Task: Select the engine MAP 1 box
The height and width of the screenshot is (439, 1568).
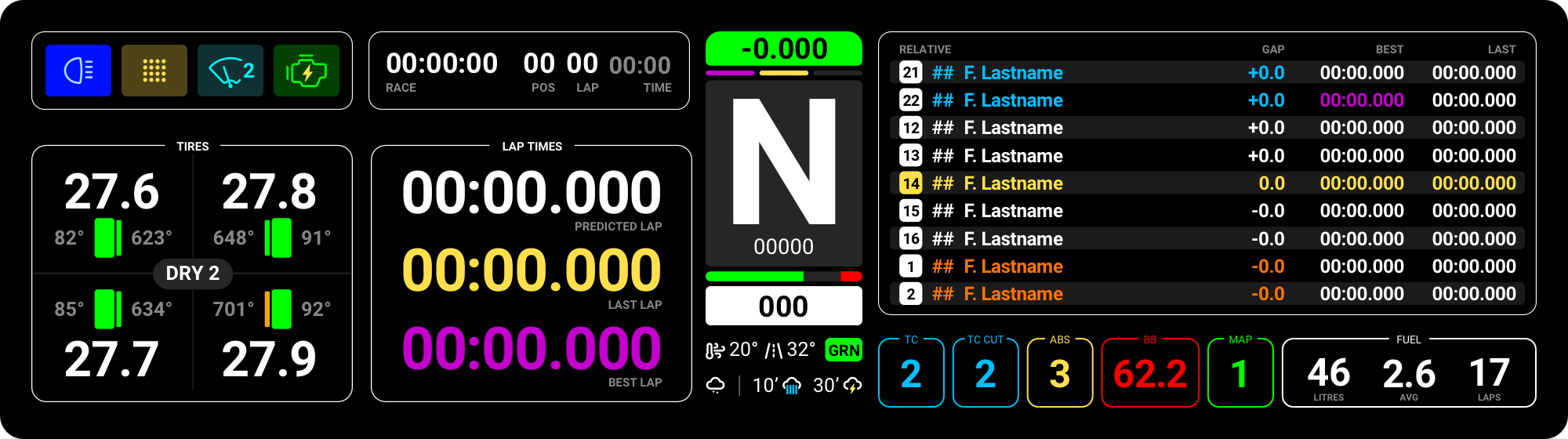Action: (1240, 374)
